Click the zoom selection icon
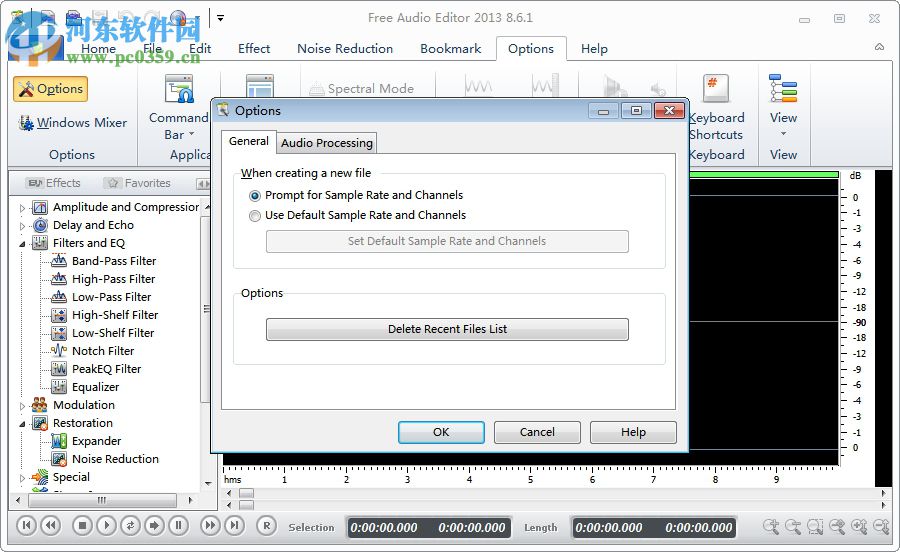 click(x=815, y=526)
